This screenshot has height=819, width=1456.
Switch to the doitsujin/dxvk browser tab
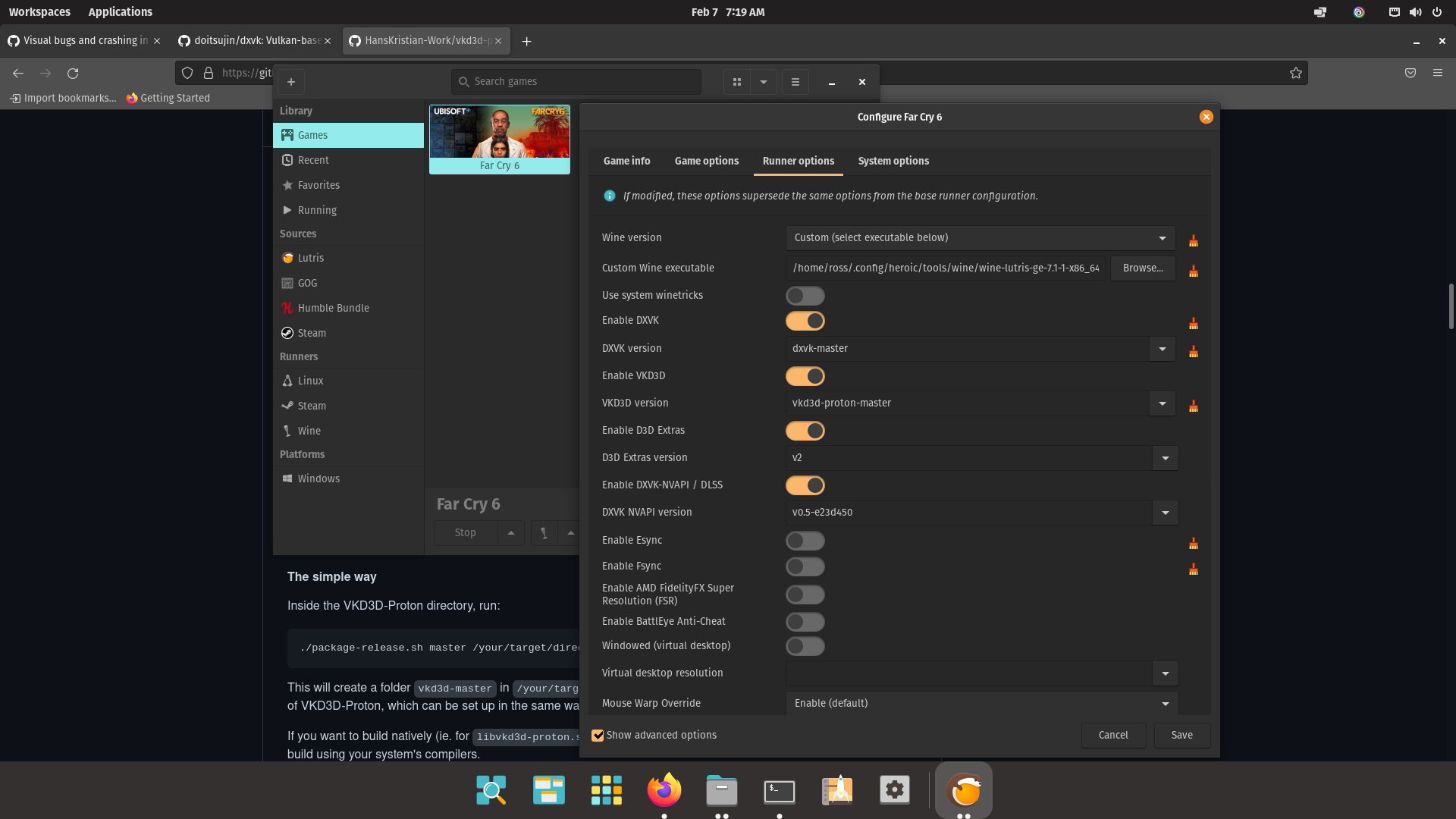tap(254, 41)
